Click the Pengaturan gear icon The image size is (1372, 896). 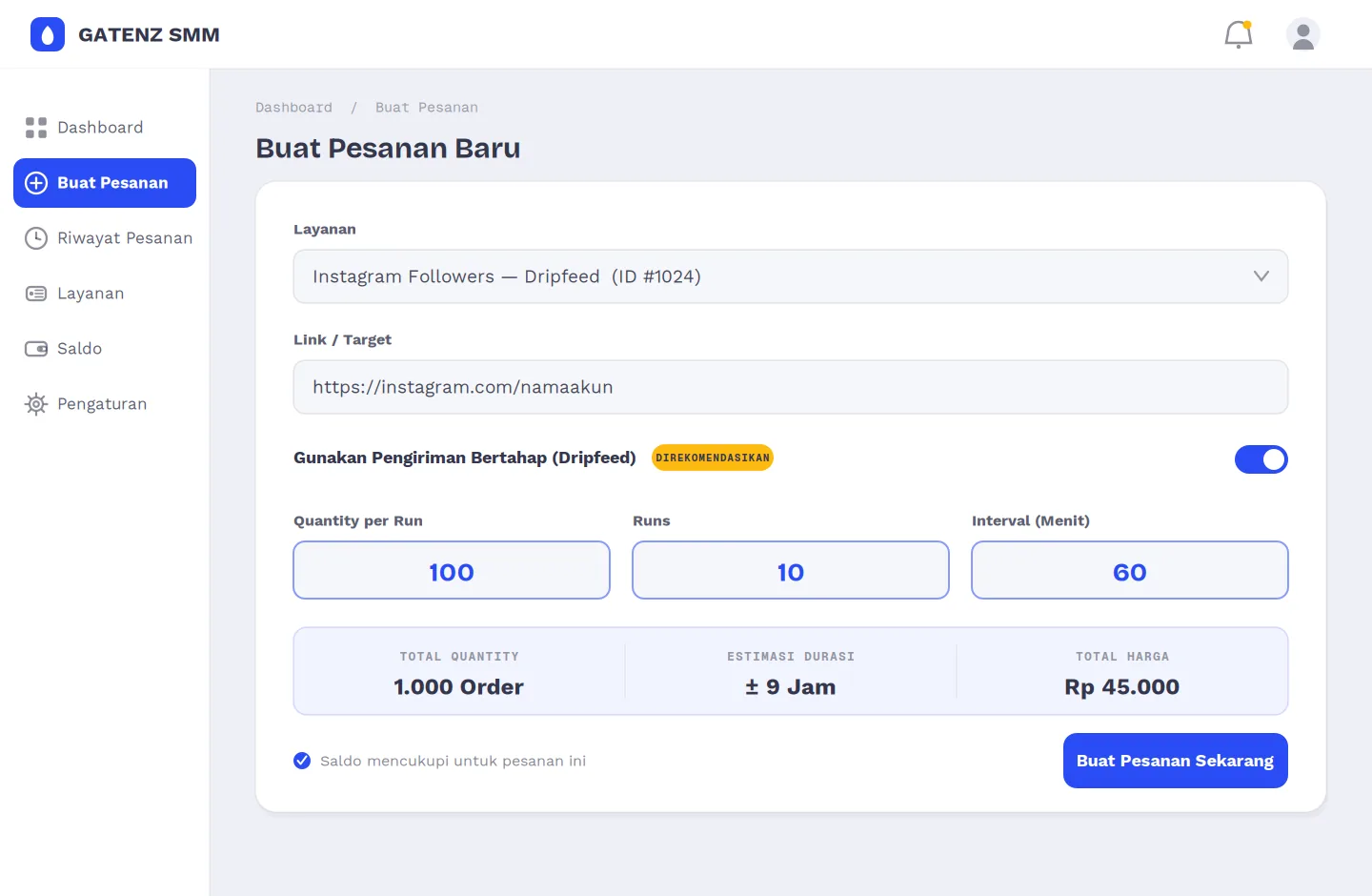click(36, 404)
